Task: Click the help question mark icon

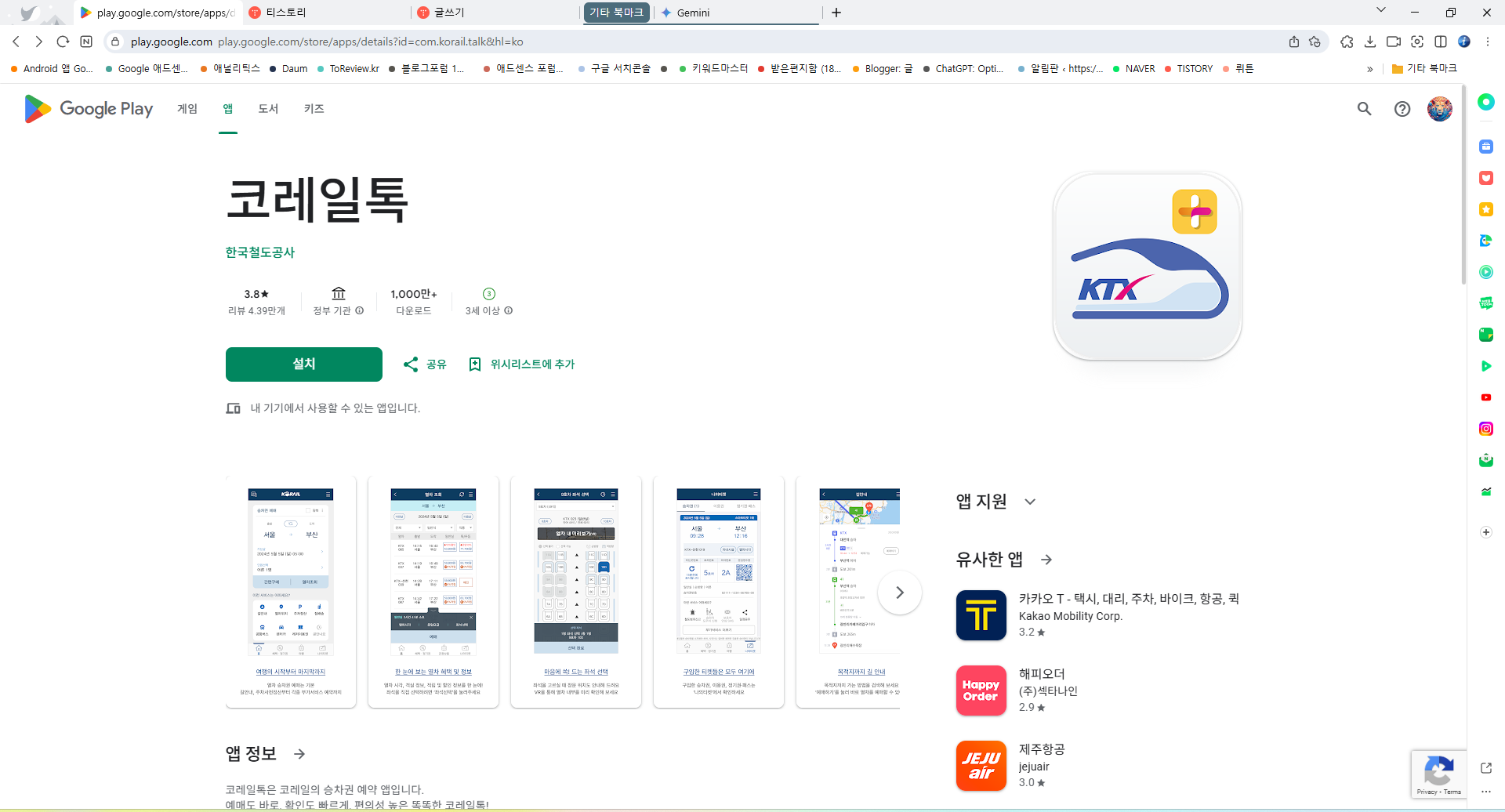Action: 1402,109
